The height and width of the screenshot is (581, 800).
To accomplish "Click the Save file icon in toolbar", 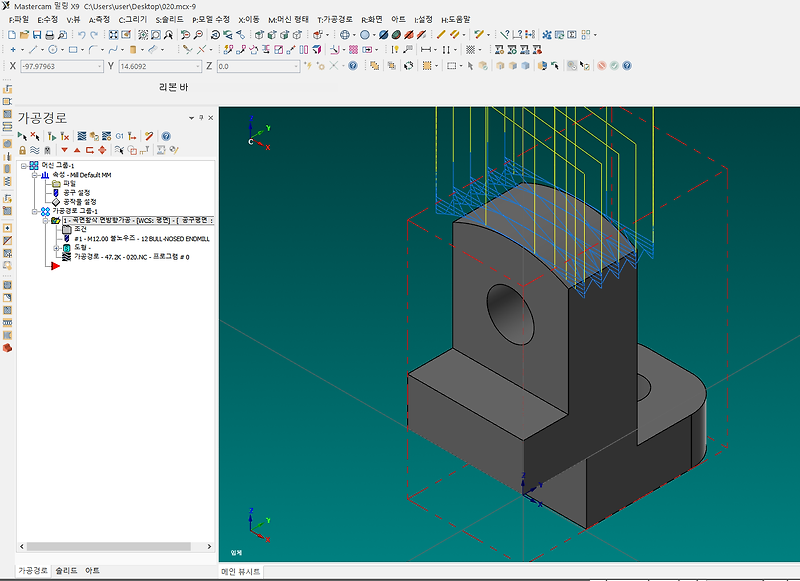I will [x=36, y=34].
